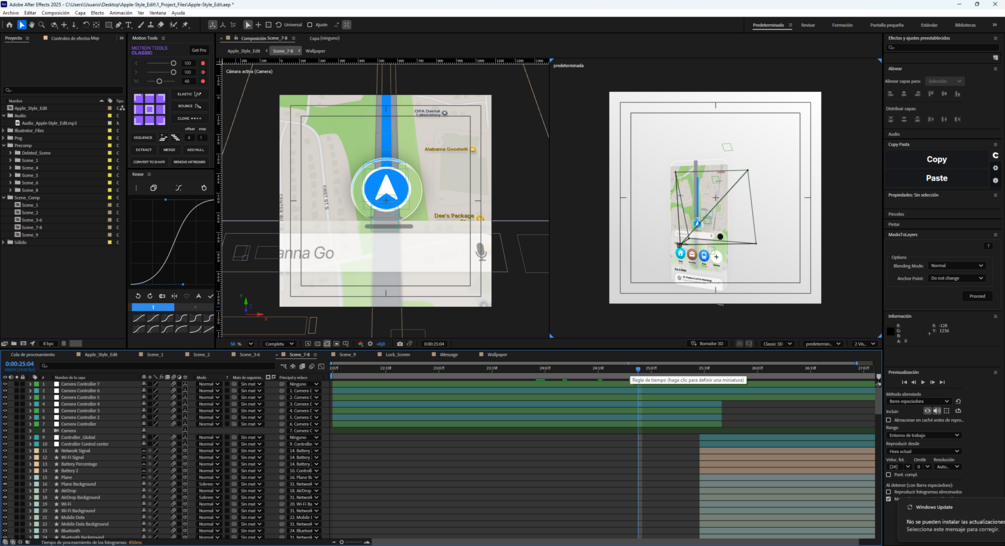Click the Proceed button in Masks2Layers

(x=977, y=296)
